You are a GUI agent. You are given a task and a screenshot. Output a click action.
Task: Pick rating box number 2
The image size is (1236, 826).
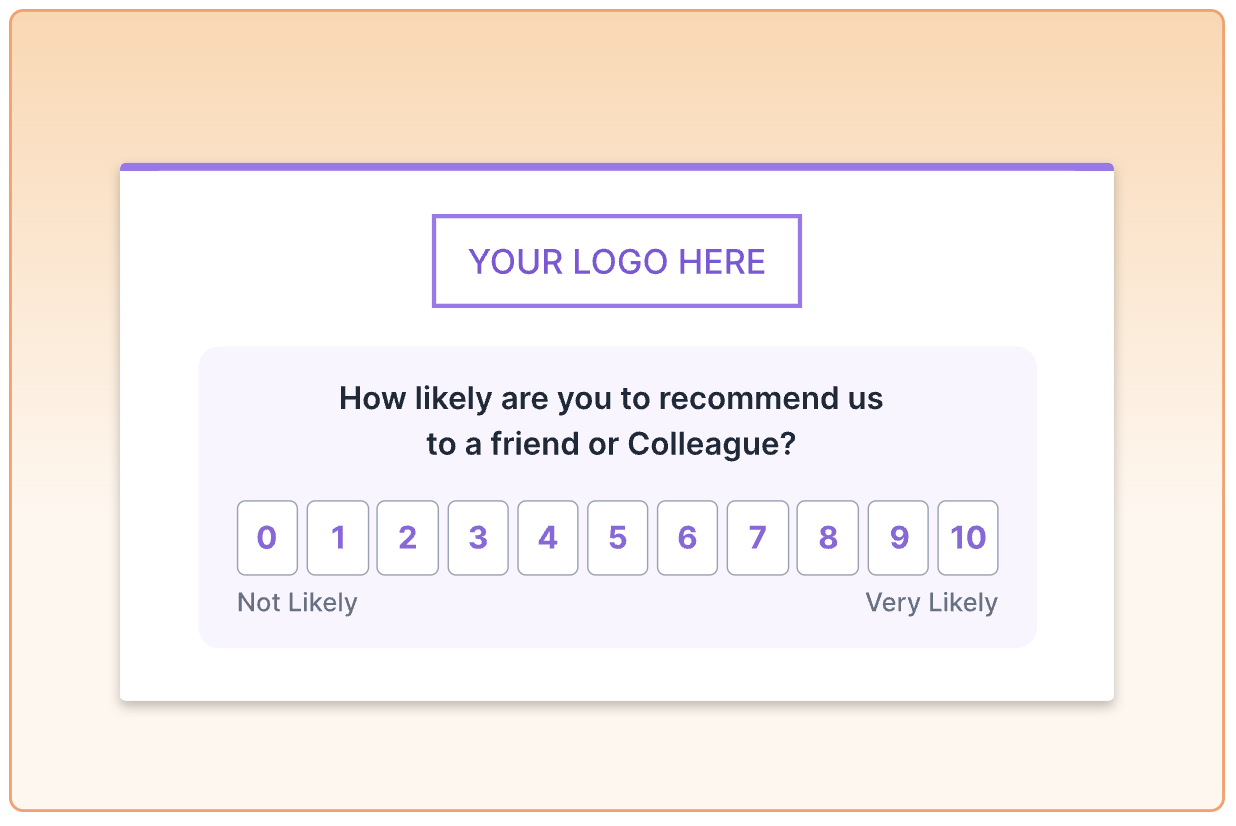pyautogui.click(x=407, y=538)
